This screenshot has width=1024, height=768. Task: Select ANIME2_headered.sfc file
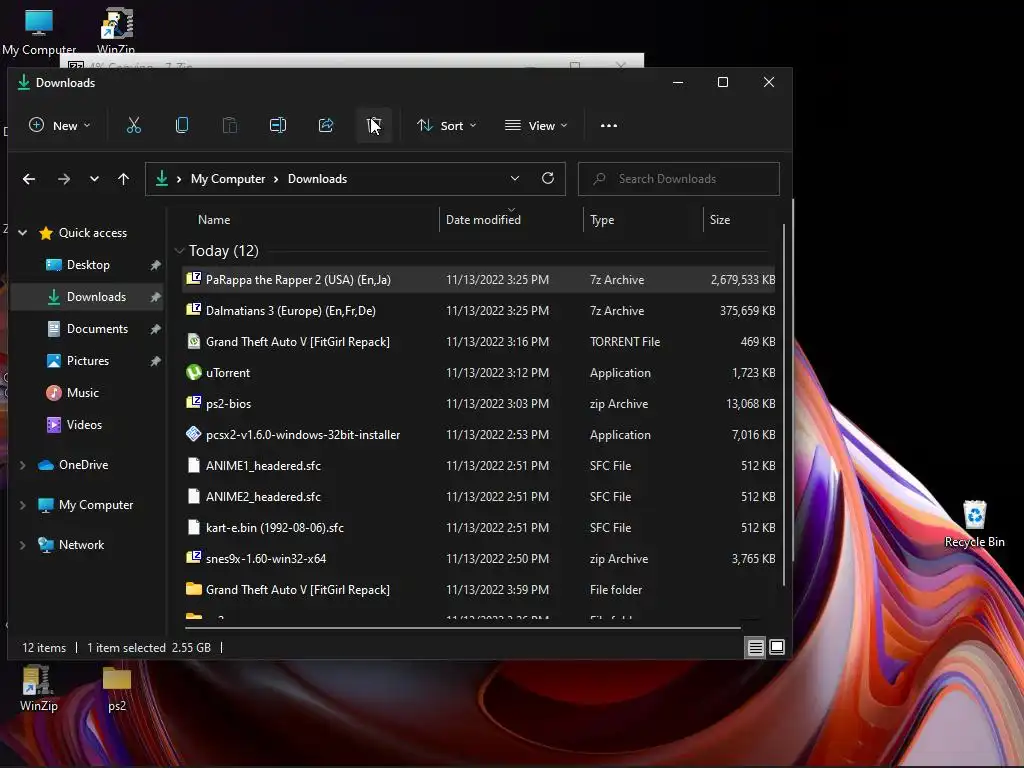[479, 497]
